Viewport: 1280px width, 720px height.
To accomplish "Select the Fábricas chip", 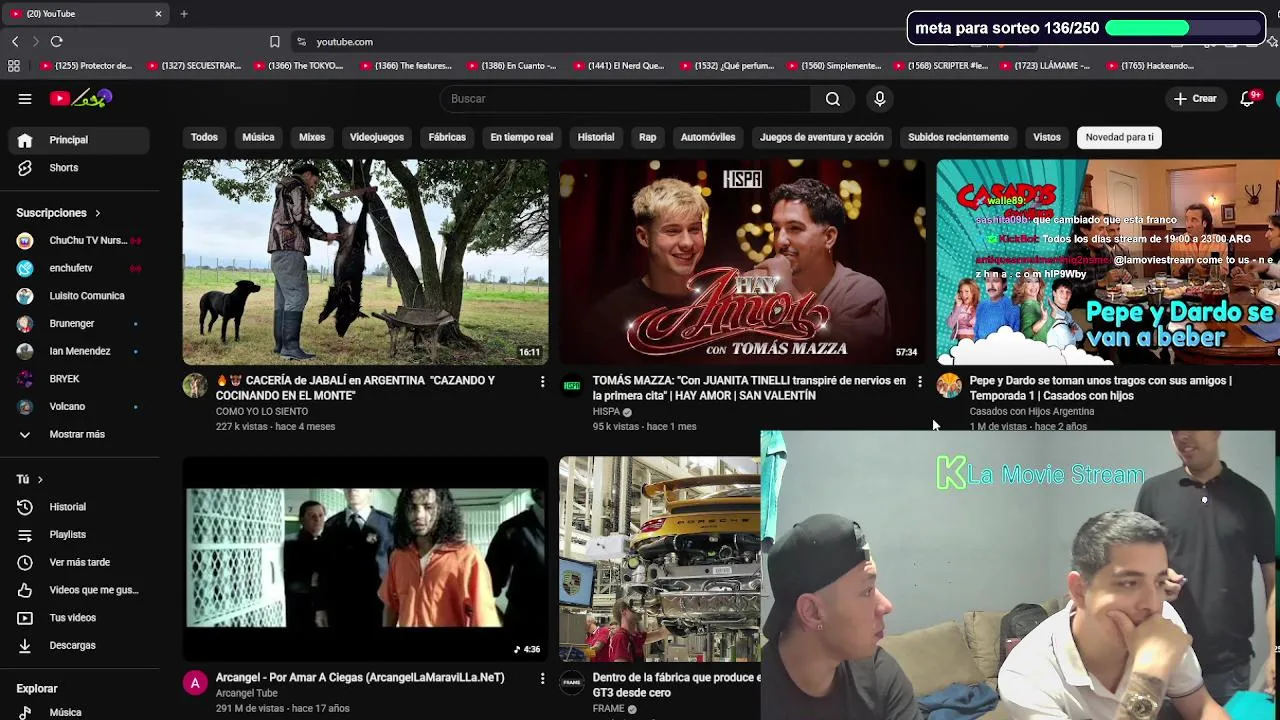I will (x=447, y=137).
